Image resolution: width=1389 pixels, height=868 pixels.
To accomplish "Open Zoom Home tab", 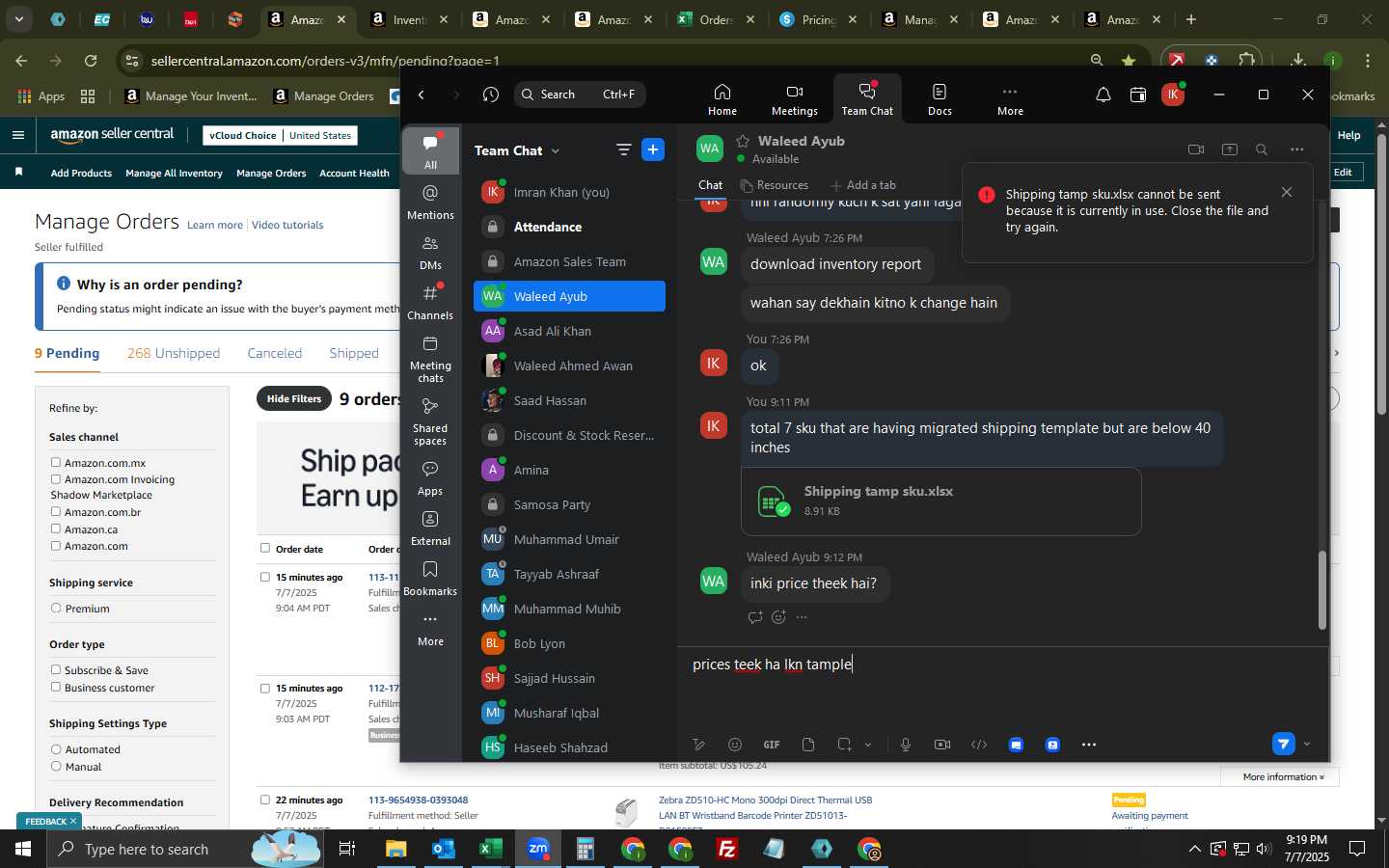I will click(722, 99).
